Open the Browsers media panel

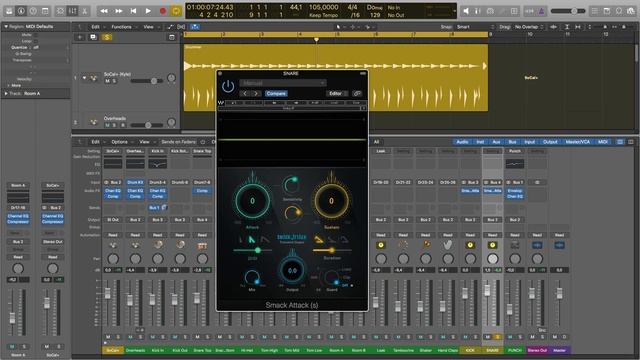(x=631, y=11)
